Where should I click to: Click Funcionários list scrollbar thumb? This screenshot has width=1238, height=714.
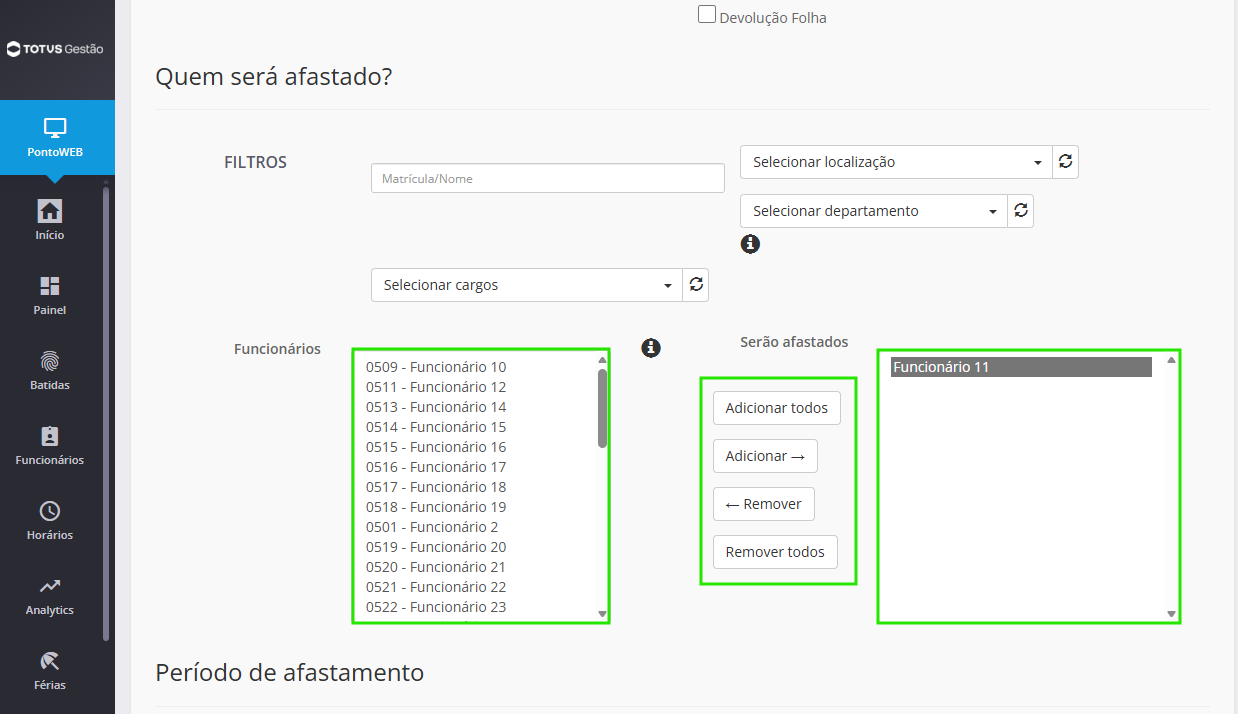[602, 408]
